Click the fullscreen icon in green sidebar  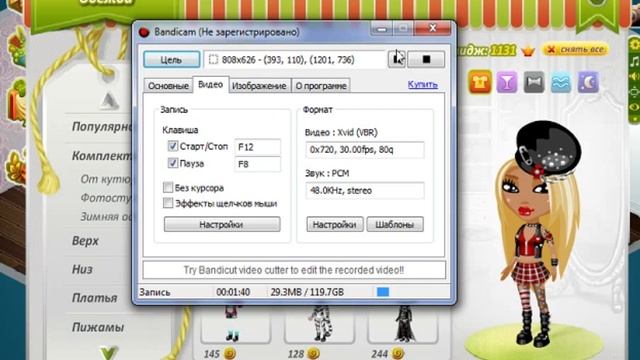(x=635, y=92)
